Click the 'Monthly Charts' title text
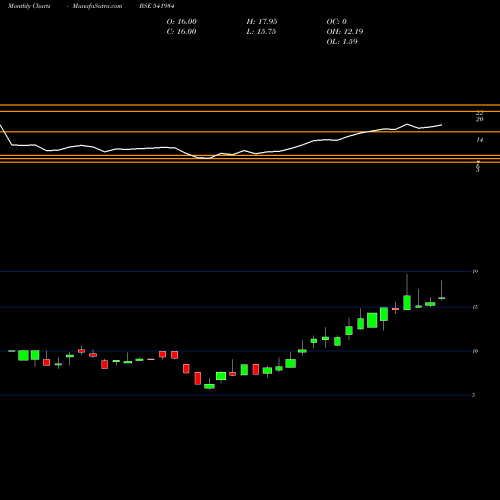500x500 pixels. 29,6
